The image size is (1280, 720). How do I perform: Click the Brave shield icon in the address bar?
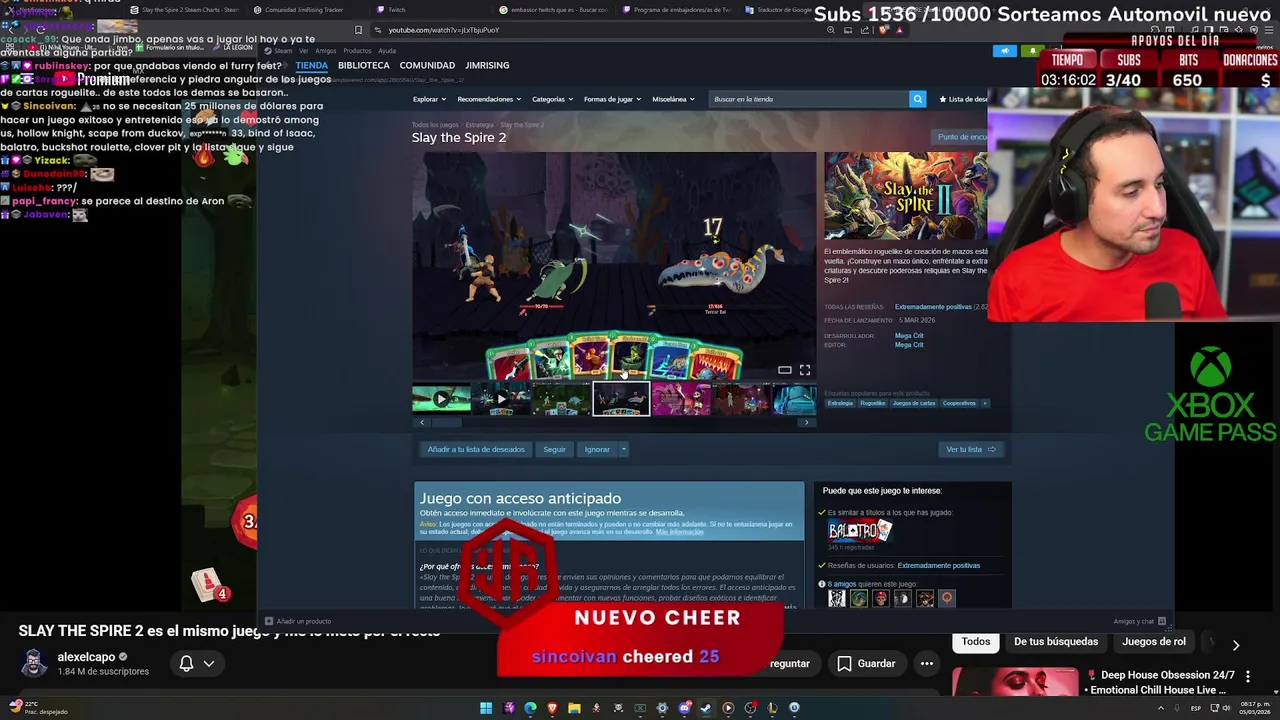click(884, 30)
